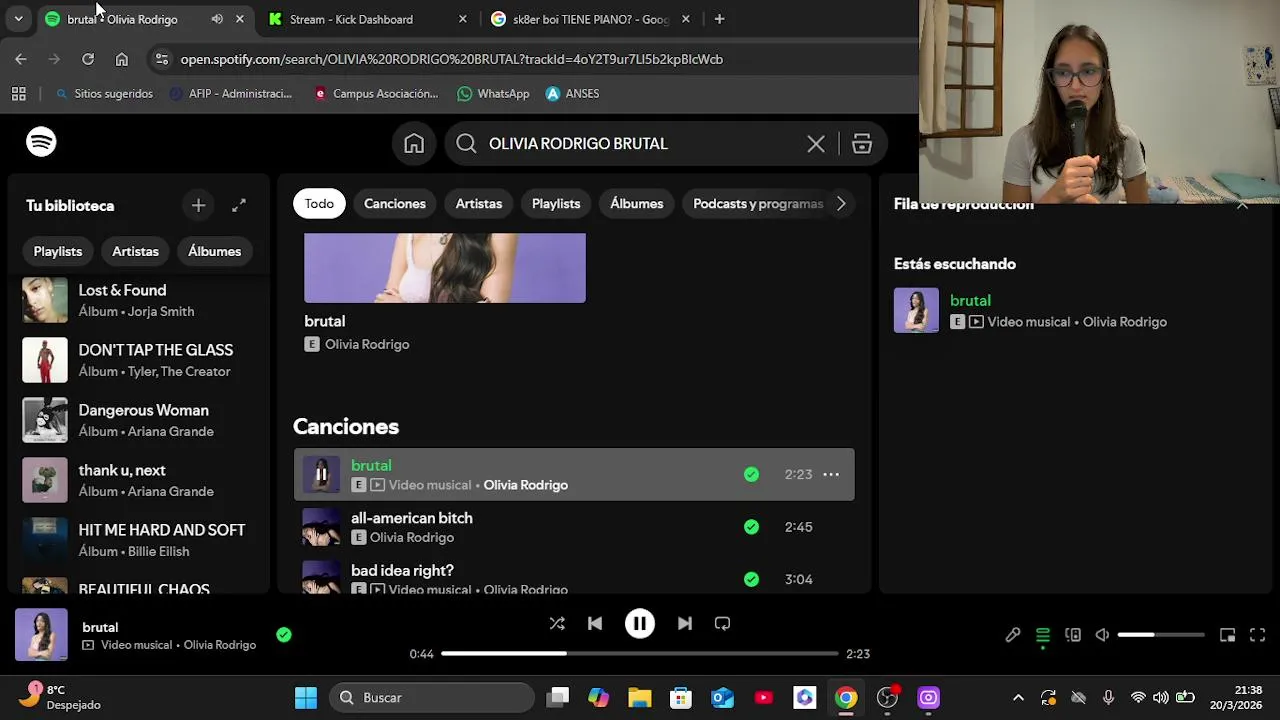Viewport: 1280px width, 720px height.
Task: Toggle saved checkmark on bad idea right?
Action: point(751,579)
